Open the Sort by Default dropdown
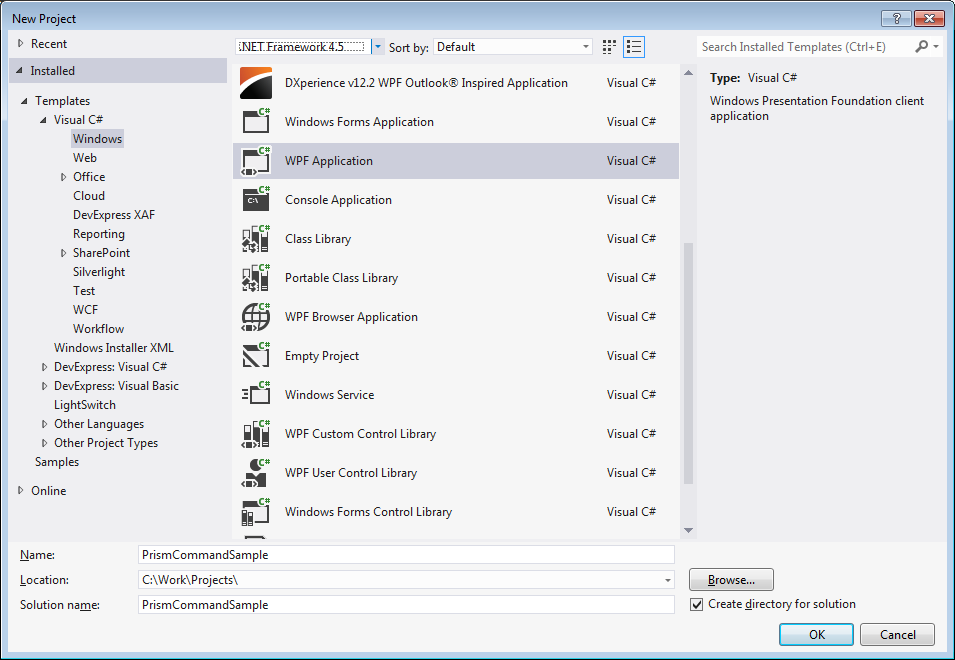Viewport: 955px width, 660px height. (x=585, y=47)
